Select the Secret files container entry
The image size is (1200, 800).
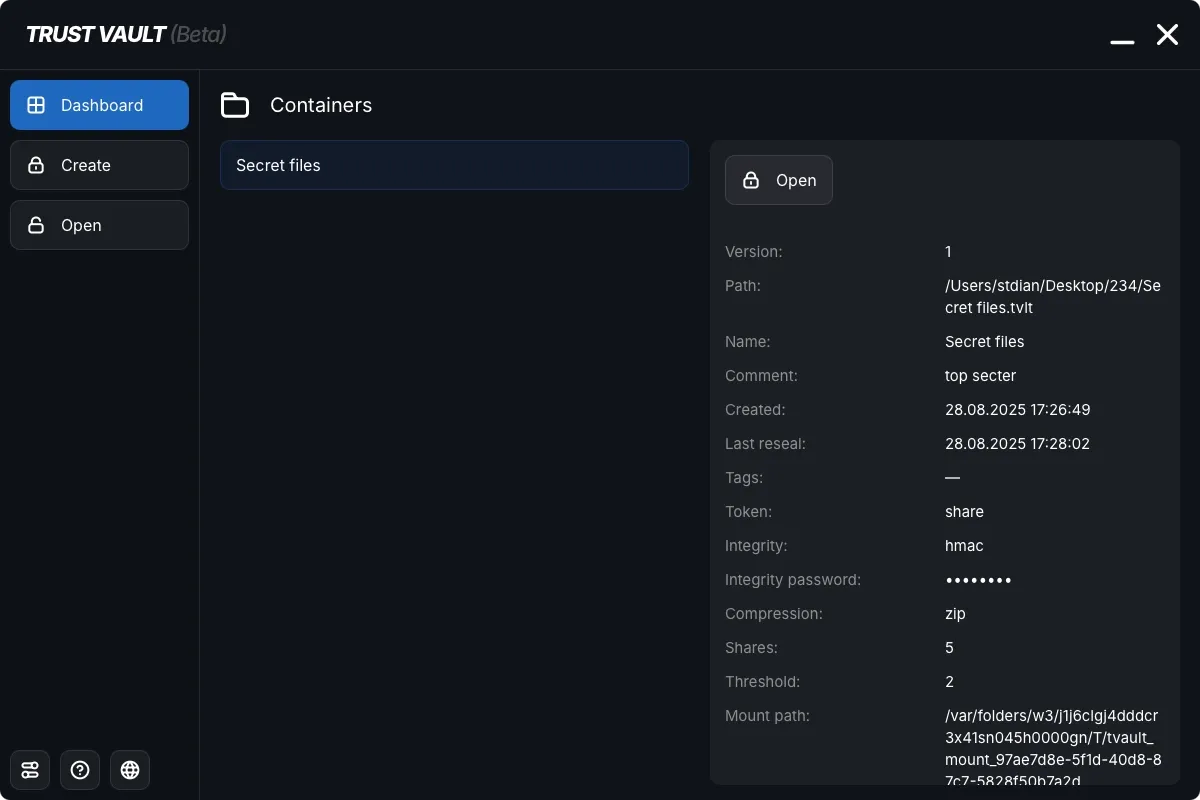(454, 165)
